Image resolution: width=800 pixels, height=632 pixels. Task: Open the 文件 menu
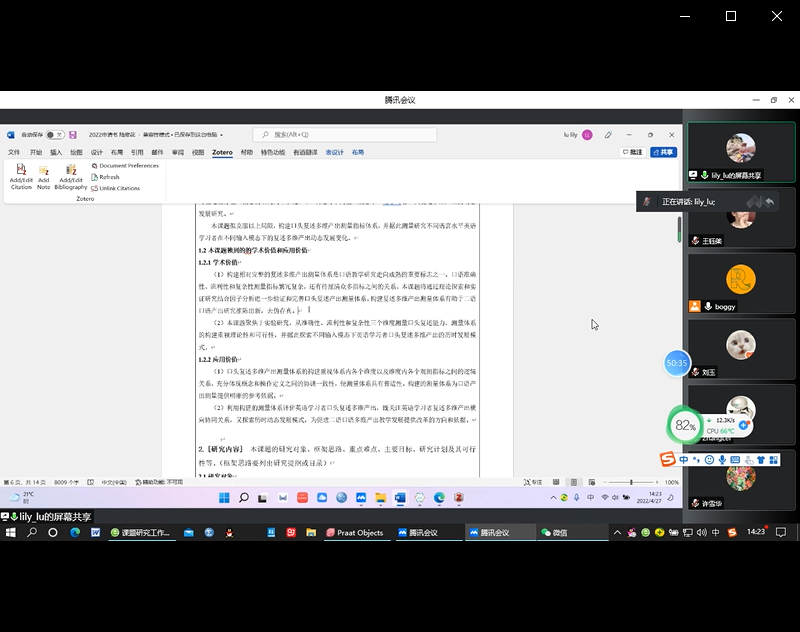tap(14, 152)
